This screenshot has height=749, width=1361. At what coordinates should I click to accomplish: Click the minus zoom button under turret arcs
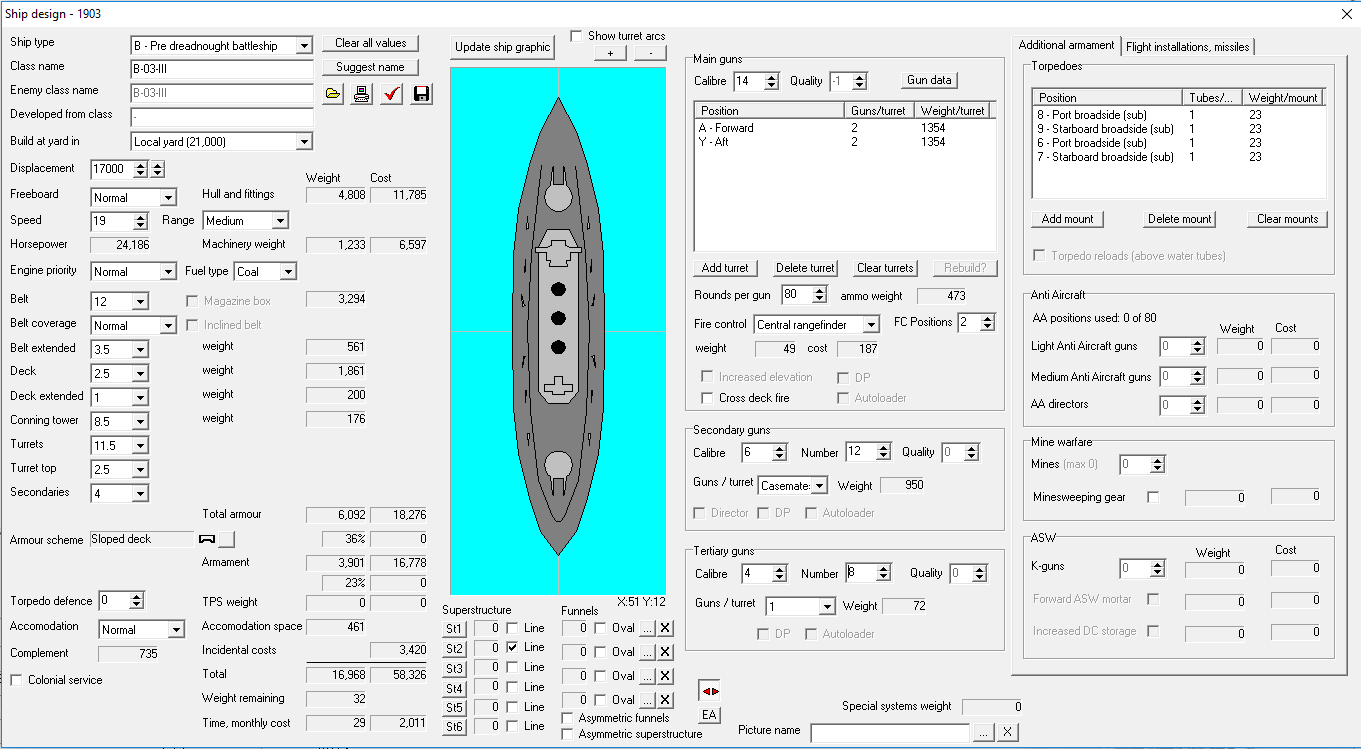click(650, 53)
